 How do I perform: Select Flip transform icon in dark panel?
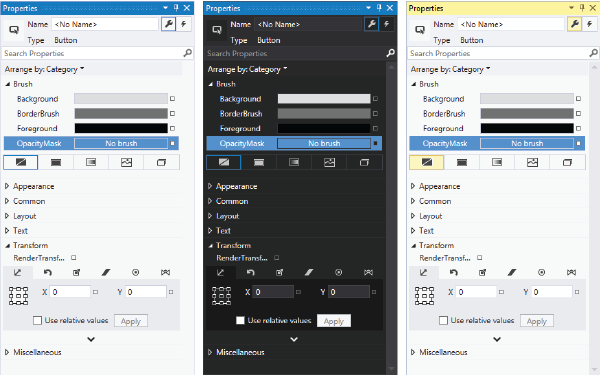click(x=368, y=272)
